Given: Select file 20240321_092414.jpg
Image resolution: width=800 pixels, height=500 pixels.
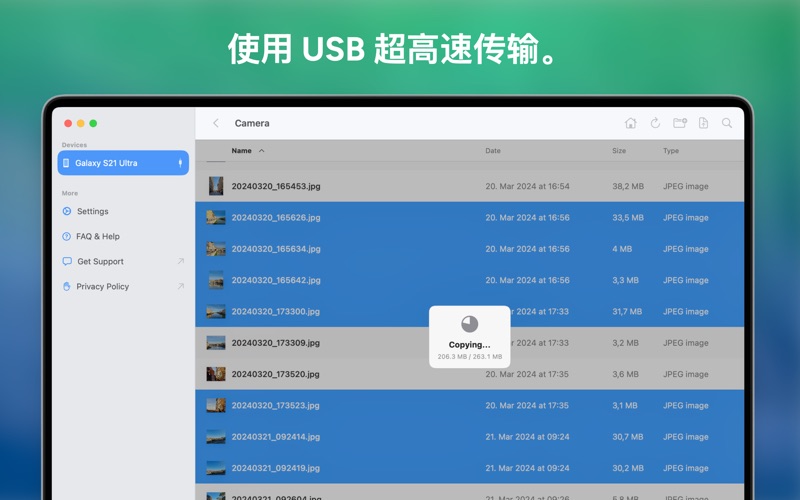Looking at the screenshot, I should click(x=469, y=437).
